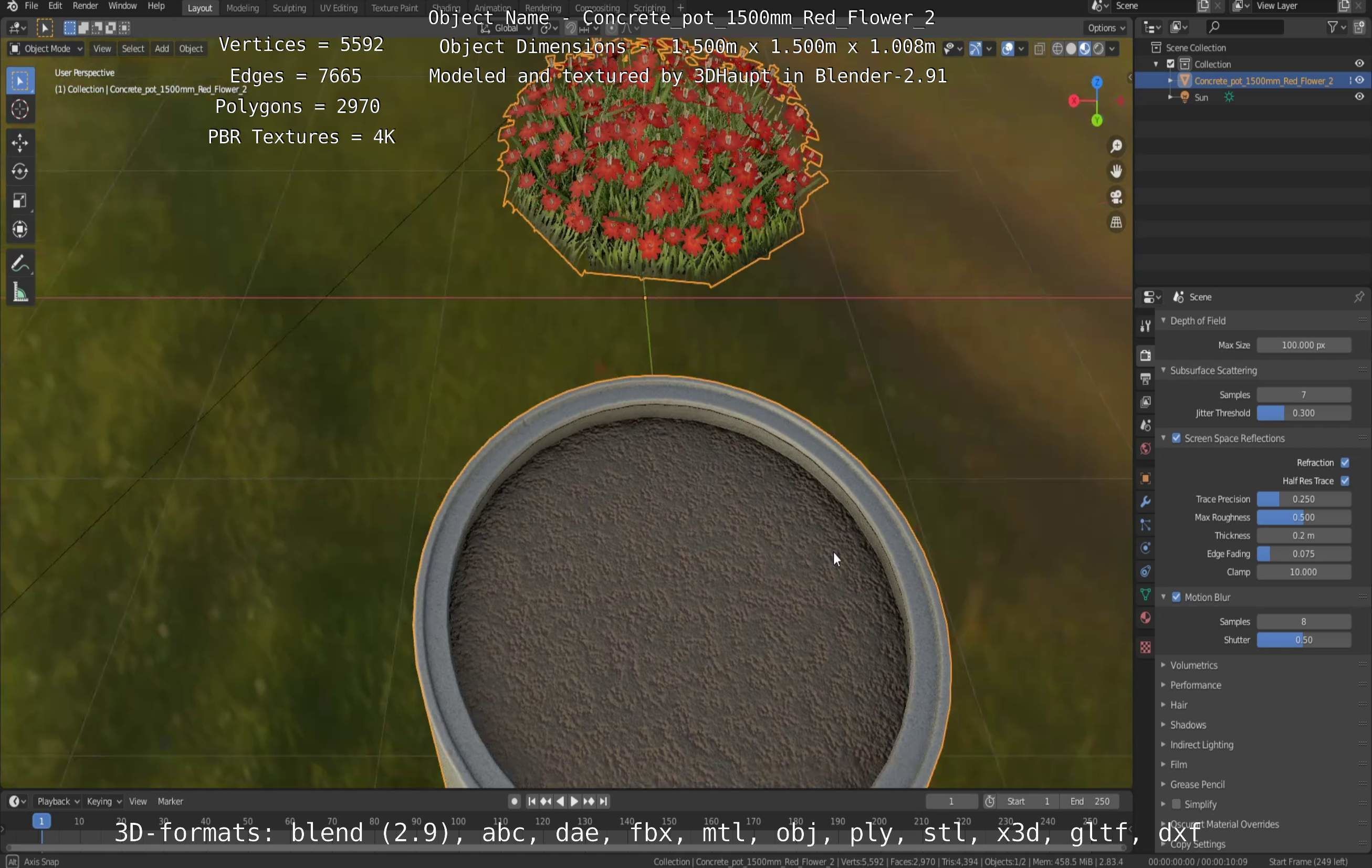Toggle the Motion Blur checkbox
Image resolution: width=1372 pixels, height=868 pixels.
coord(1176,597)
